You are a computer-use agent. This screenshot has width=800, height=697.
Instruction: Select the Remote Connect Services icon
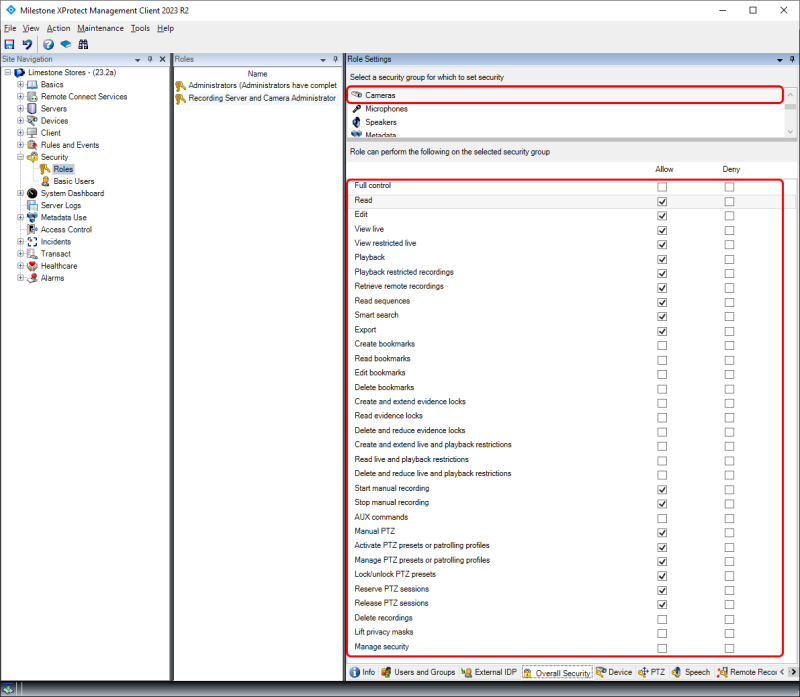coord(32,96)
